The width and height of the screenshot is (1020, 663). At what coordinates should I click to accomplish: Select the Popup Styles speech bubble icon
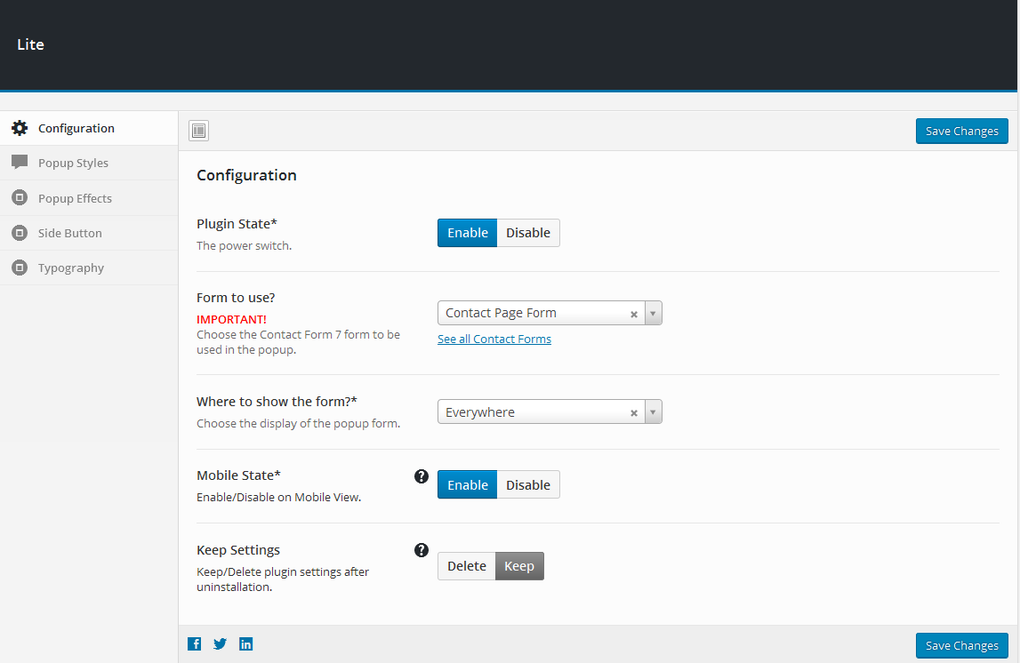(20, 162)
